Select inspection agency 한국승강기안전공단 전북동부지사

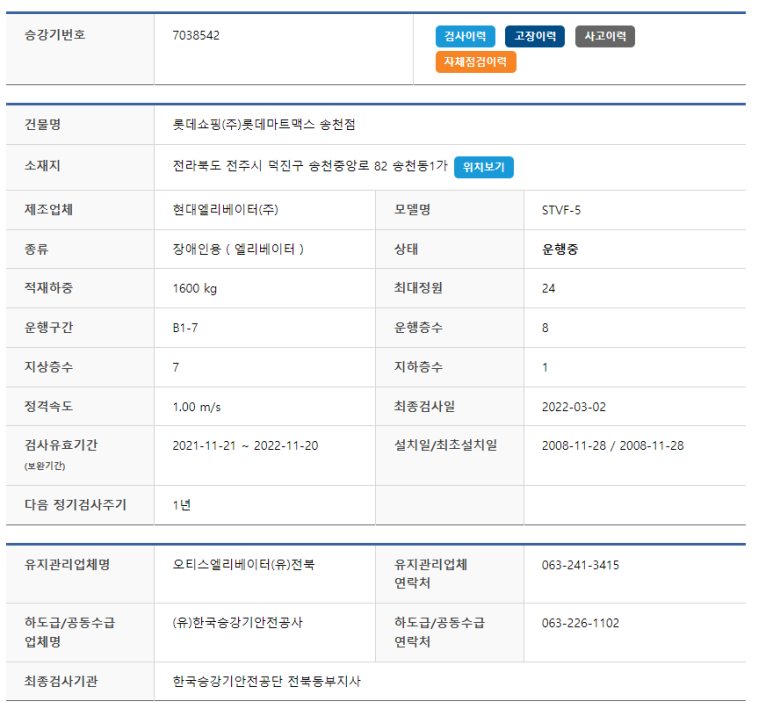[267, 682]
